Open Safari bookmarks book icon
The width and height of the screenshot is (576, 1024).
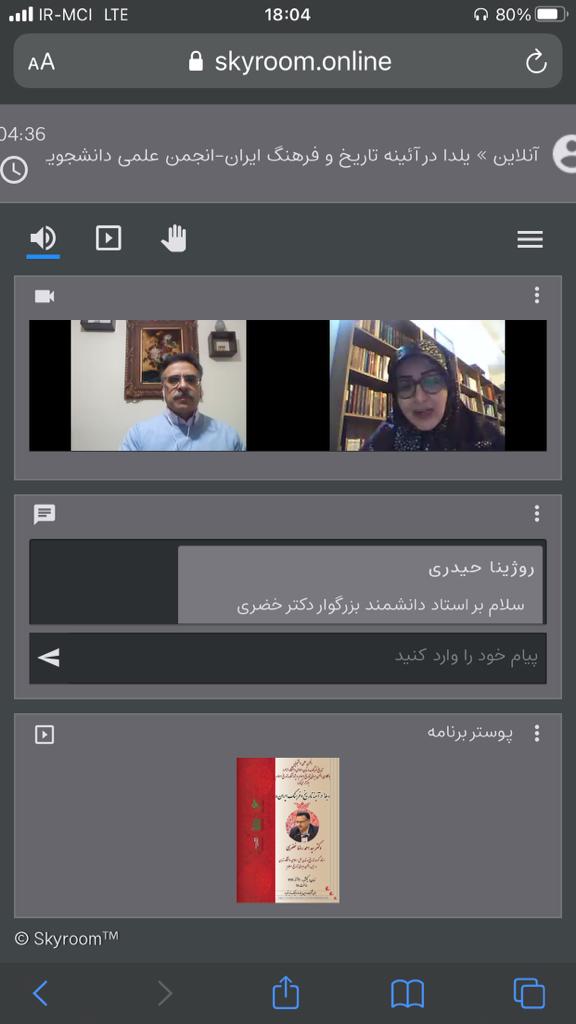click(408, 994)
